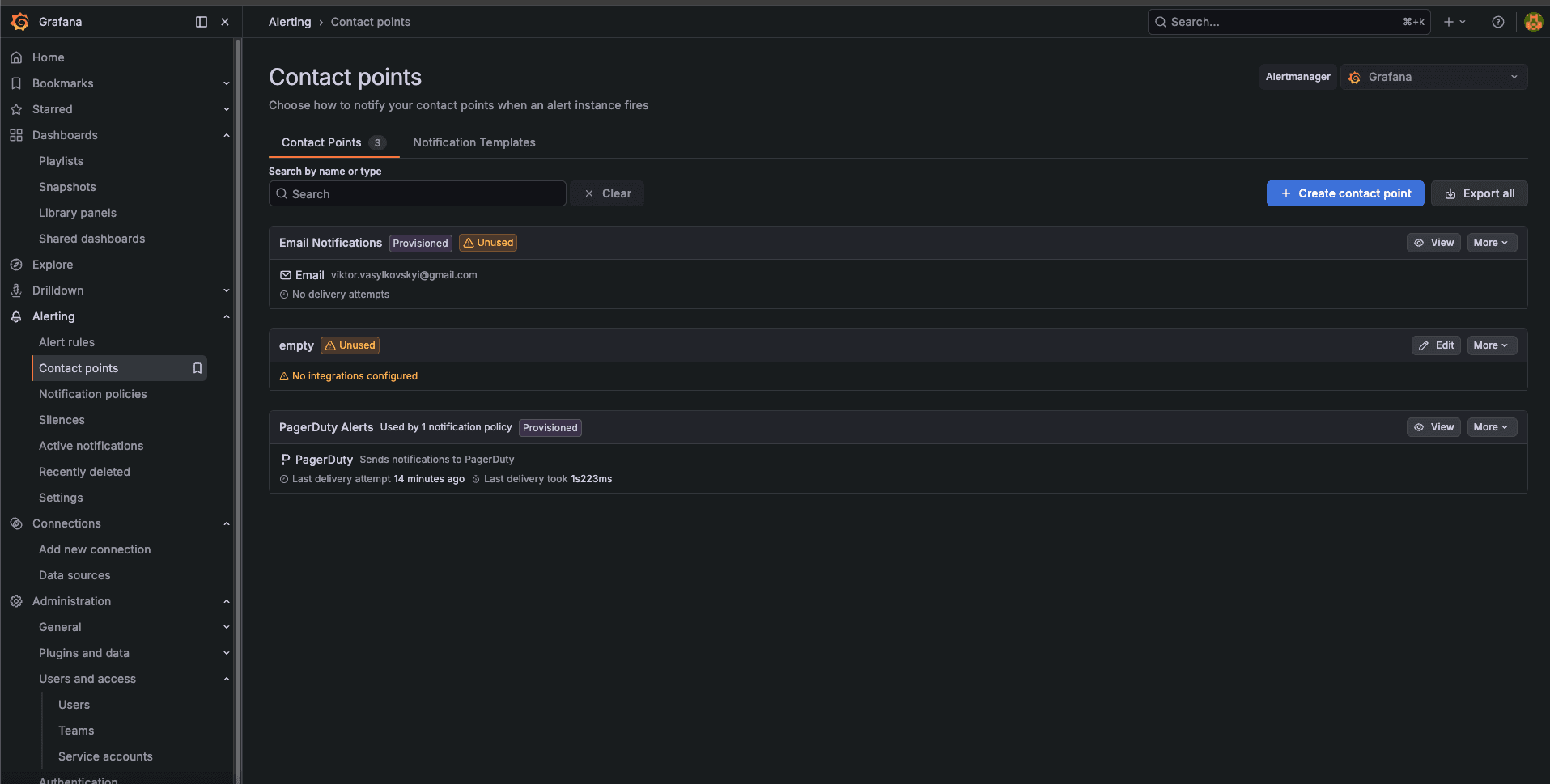Click the Connections icon in sidebar

point(16,523)
